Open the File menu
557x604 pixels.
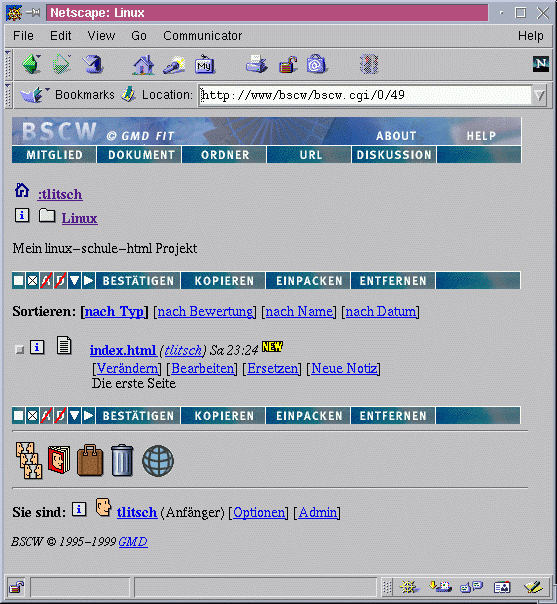tap(23, 36)
